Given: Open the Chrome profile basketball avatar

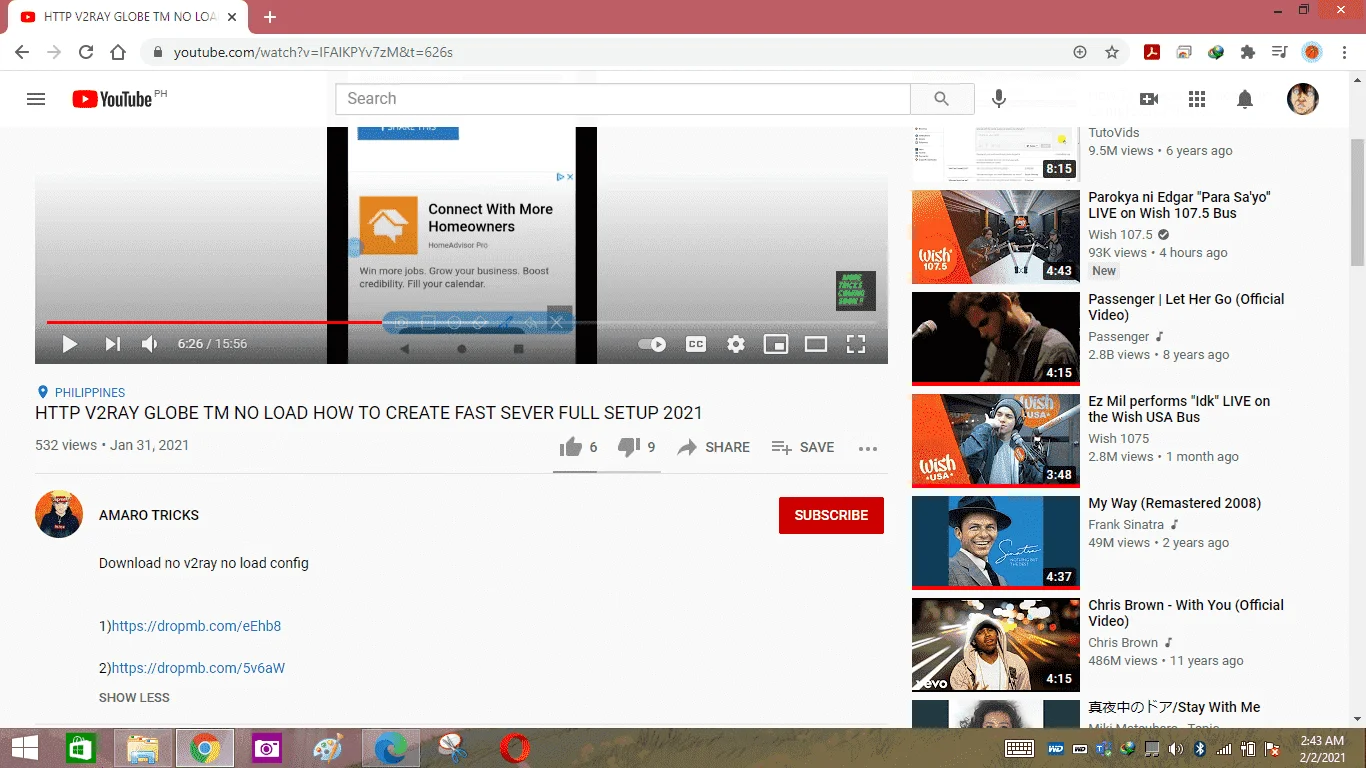Looking at the screenshot, I should pyautogui.click(x=1312, y=52).
